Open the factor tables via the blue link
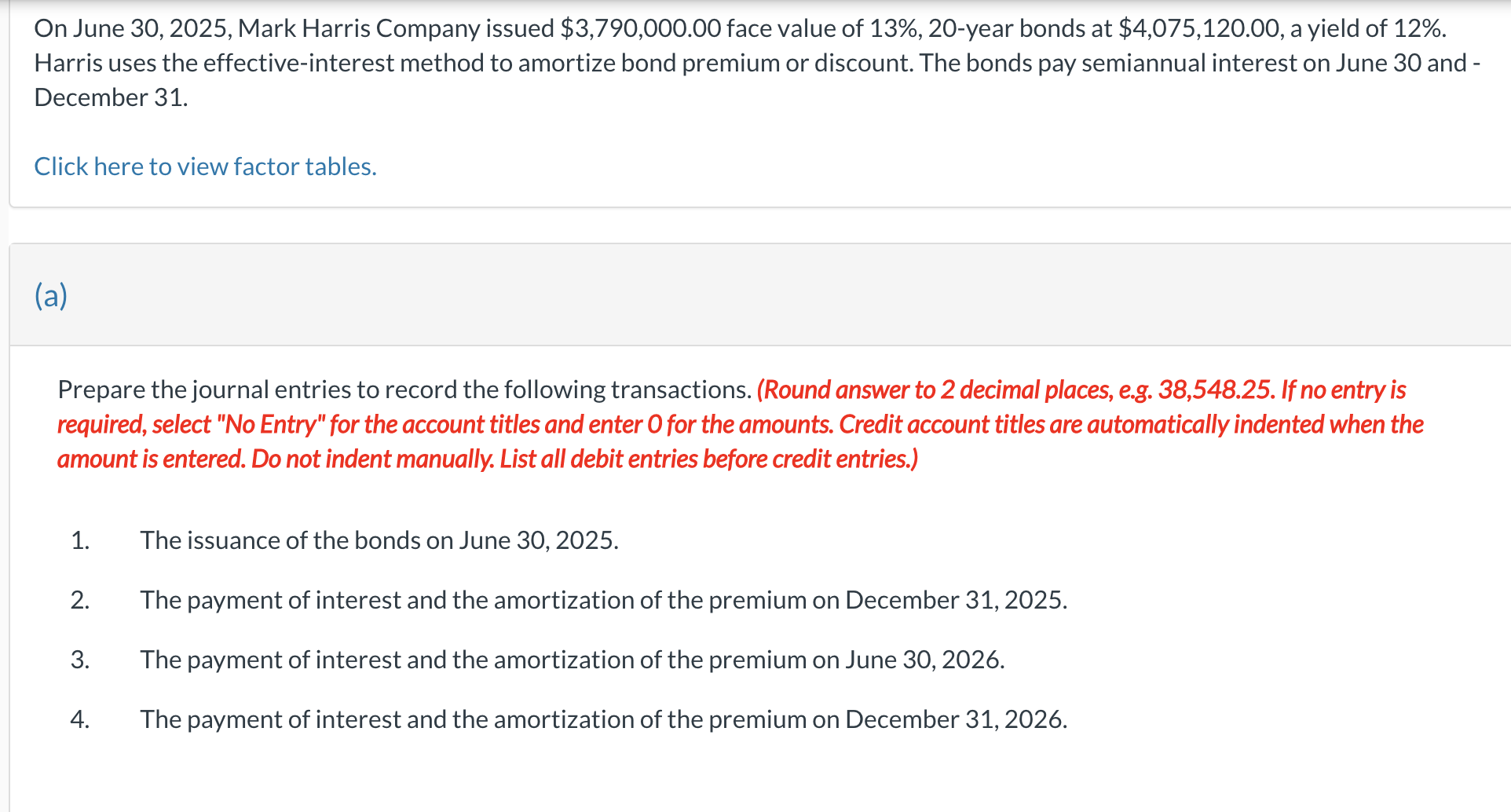This screenshot has width=1511, height=812. pyautogui.click(x=205, y=166)
